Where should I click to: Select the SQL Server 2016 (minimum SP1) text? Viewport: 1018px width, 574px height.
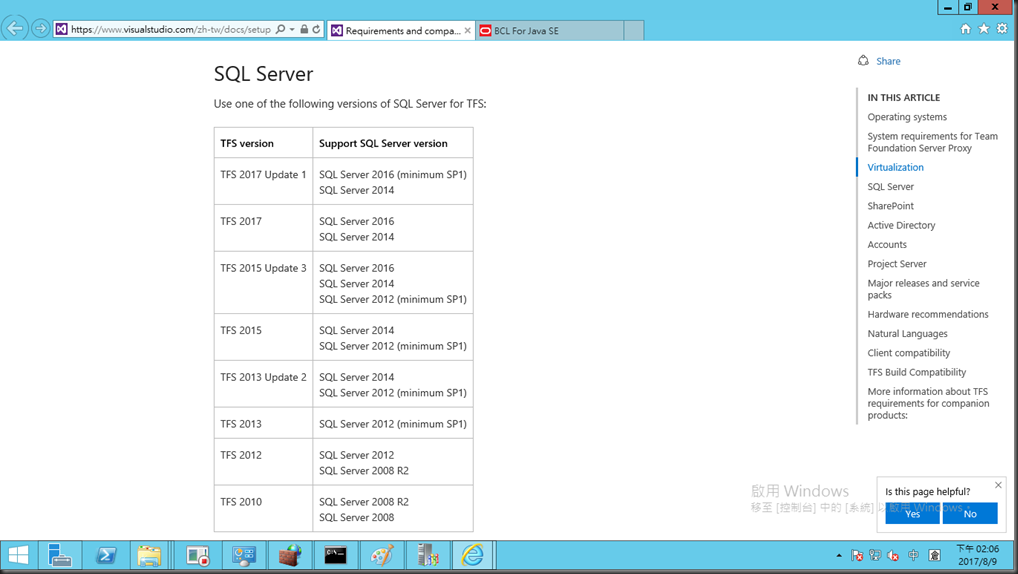pos(393,175)
